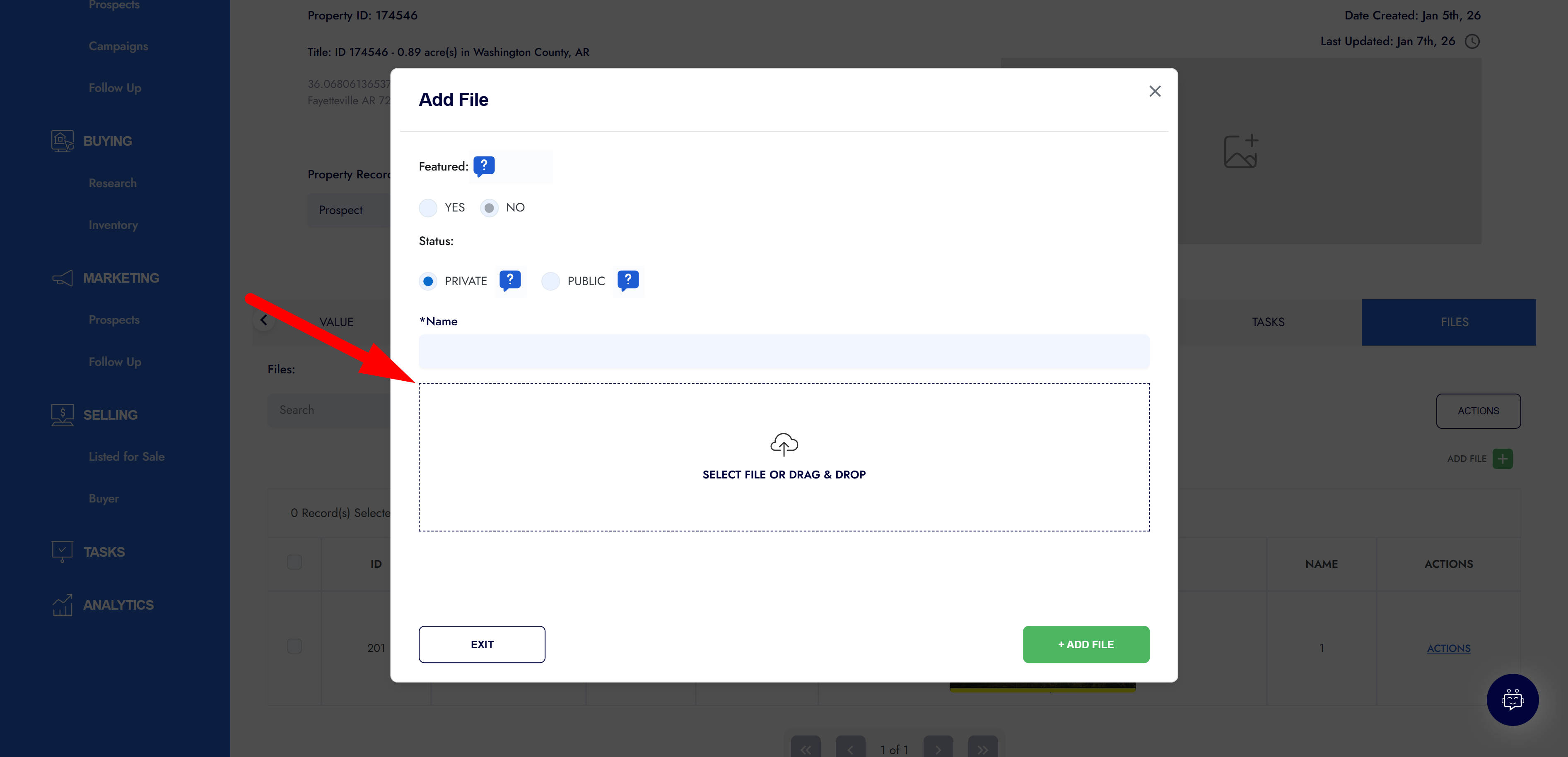Screen dimensions: 1568x757
Task: Select the NO Featured radio button
Action: 489,208
